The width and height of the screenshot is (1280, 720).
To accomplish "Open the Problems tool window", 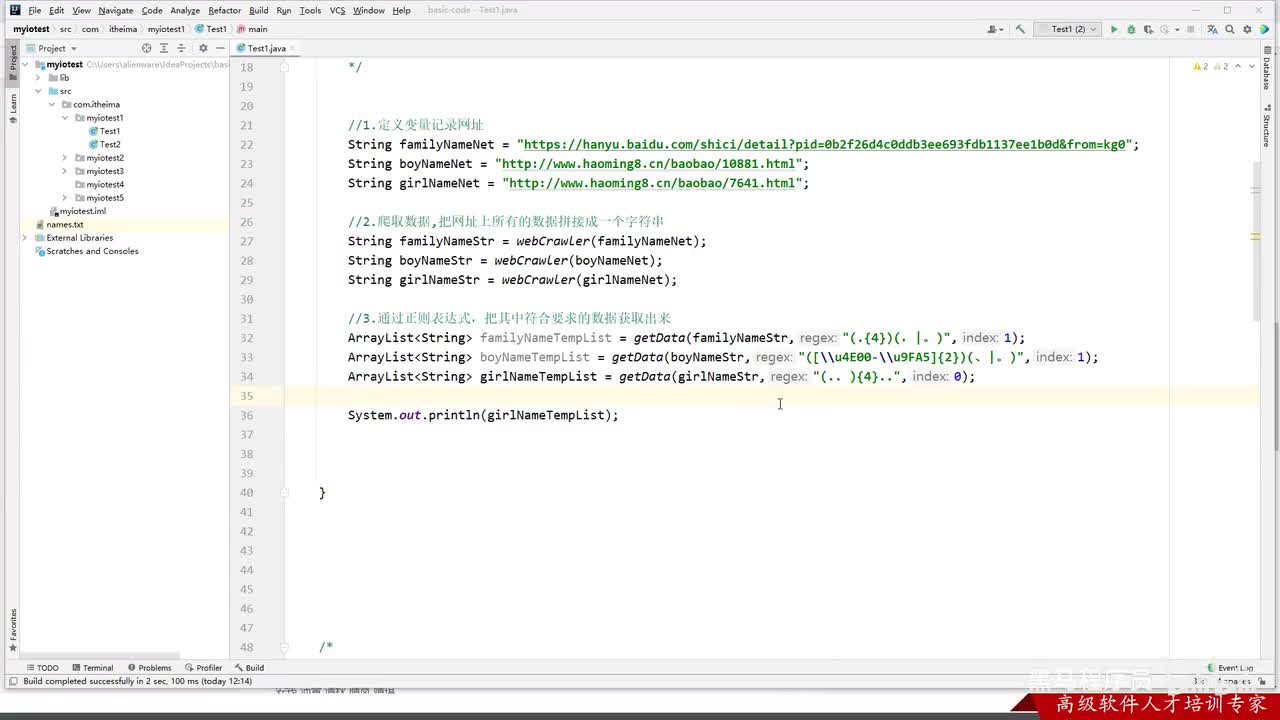I will point(149,668).
